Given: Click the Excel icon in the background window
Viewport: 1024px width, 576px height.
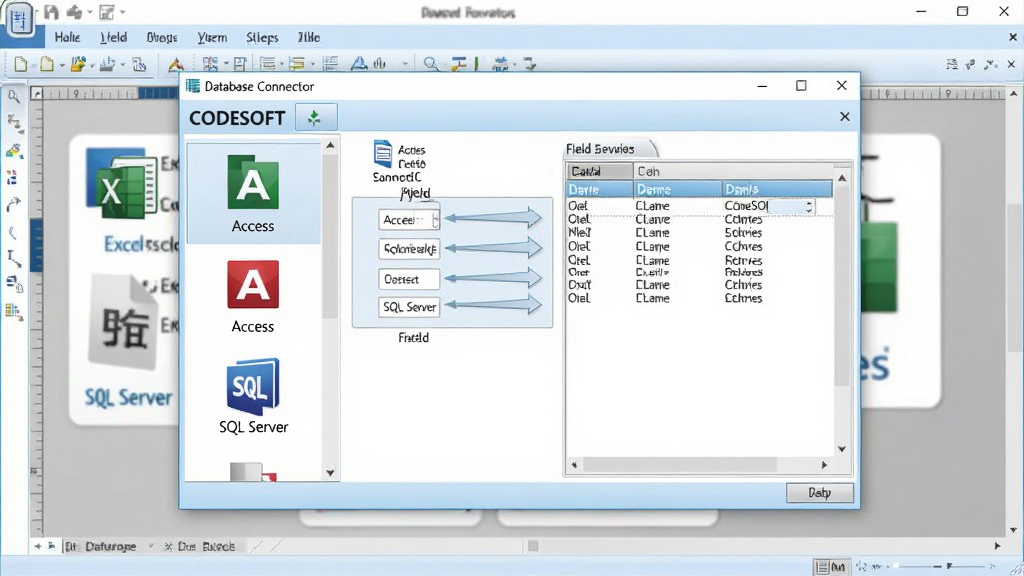Looking at the screenshot, I should (x=123, y=186).
